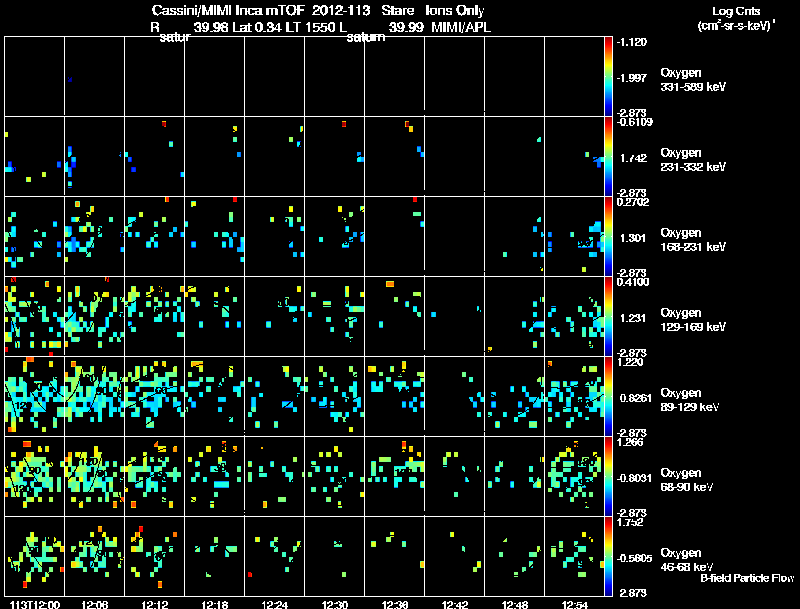800x609 pixels.
Task: Click color bar beside Oxygen 46-68 keV
Action: tap(608, 556)
